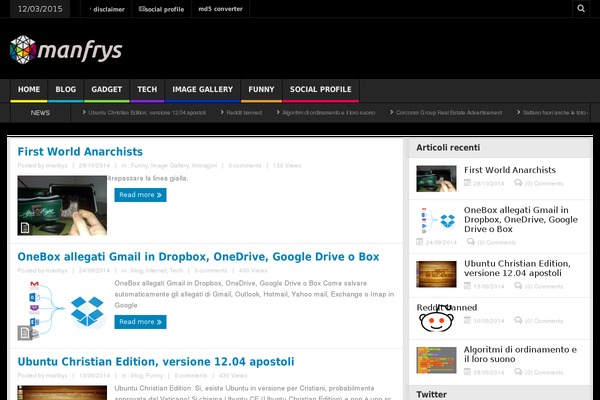Screen dimensions: 600x400
Task: Open sidebar Algoritmi di ordinamento thumbnail
Action: pos(436,360)
